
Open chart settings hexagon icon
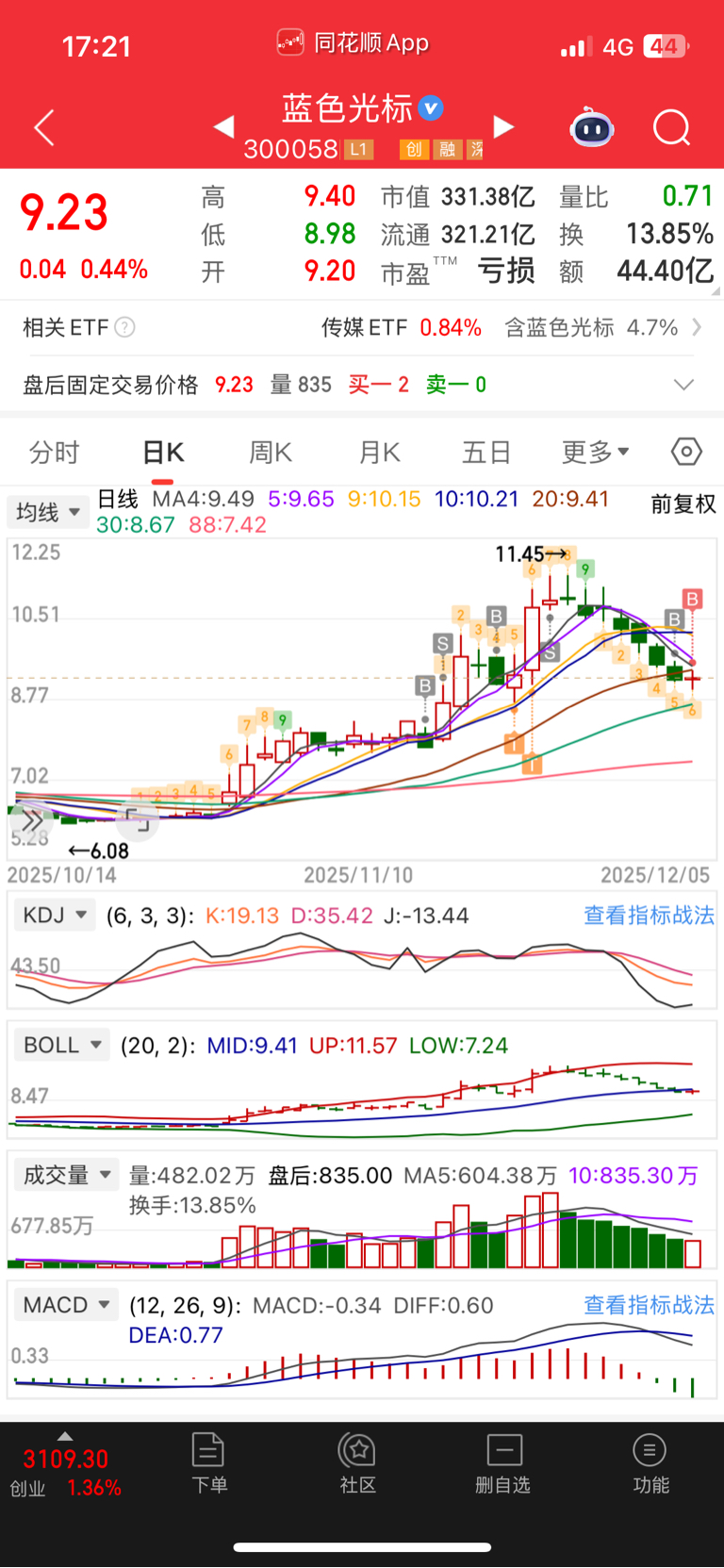pos(686,453)
